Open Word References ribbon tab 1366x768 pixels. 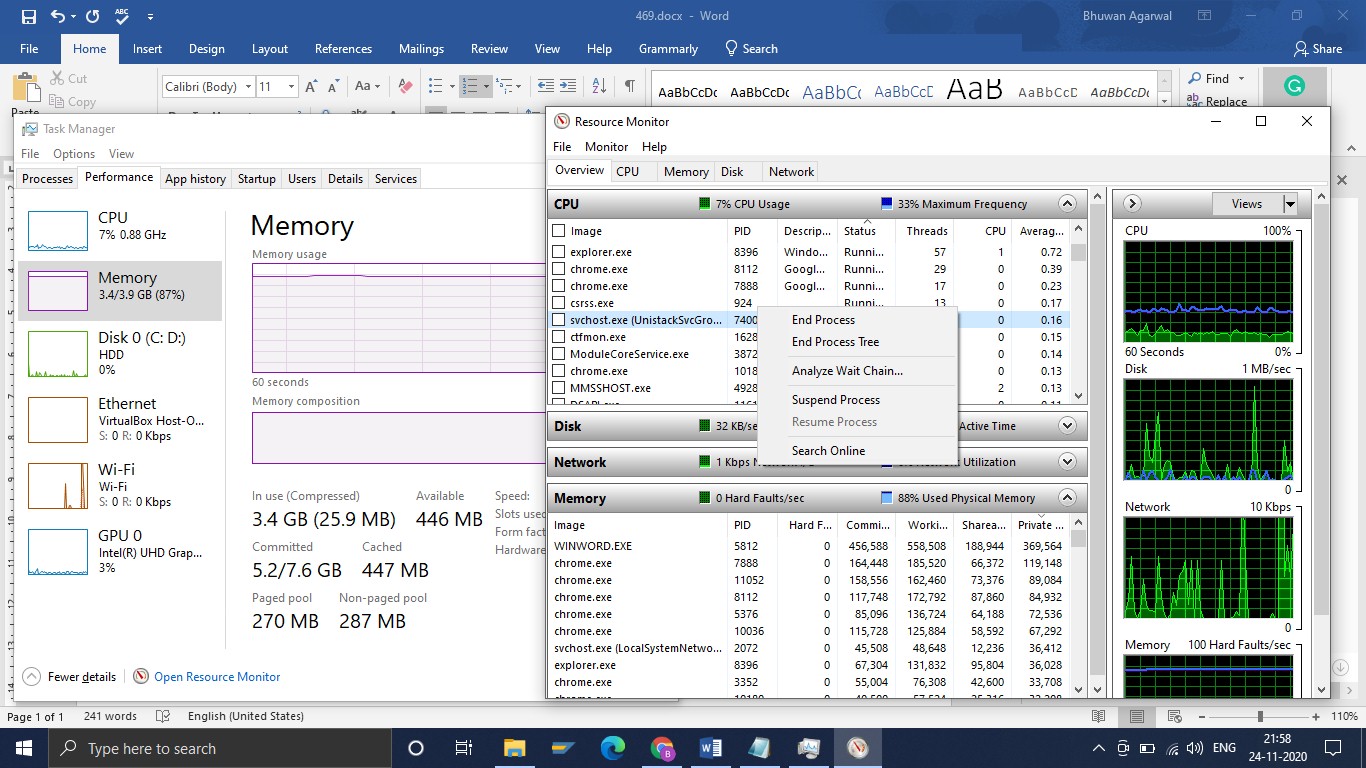pos(343,48)
